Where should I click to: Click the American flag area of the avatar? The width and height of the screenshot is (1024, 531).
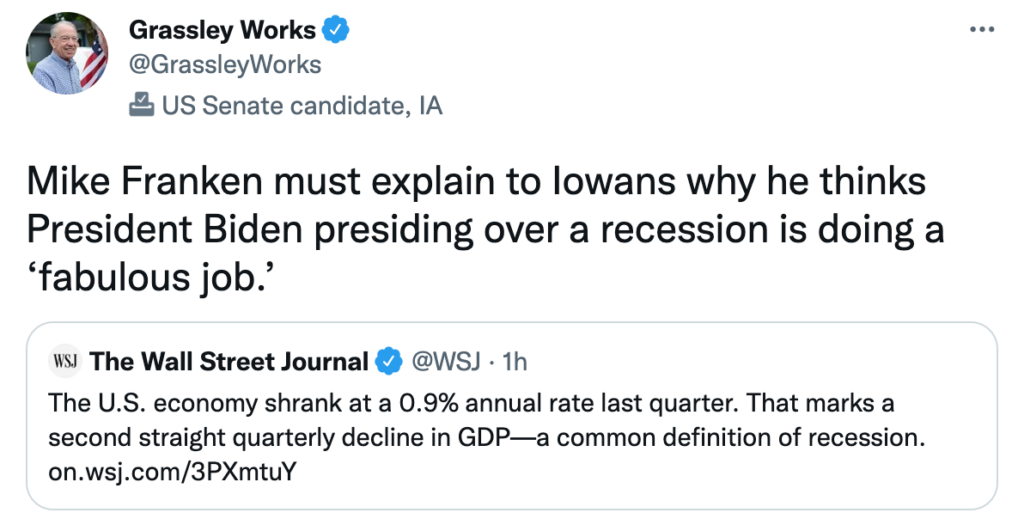pyautogui.click(x=94, y=61)
